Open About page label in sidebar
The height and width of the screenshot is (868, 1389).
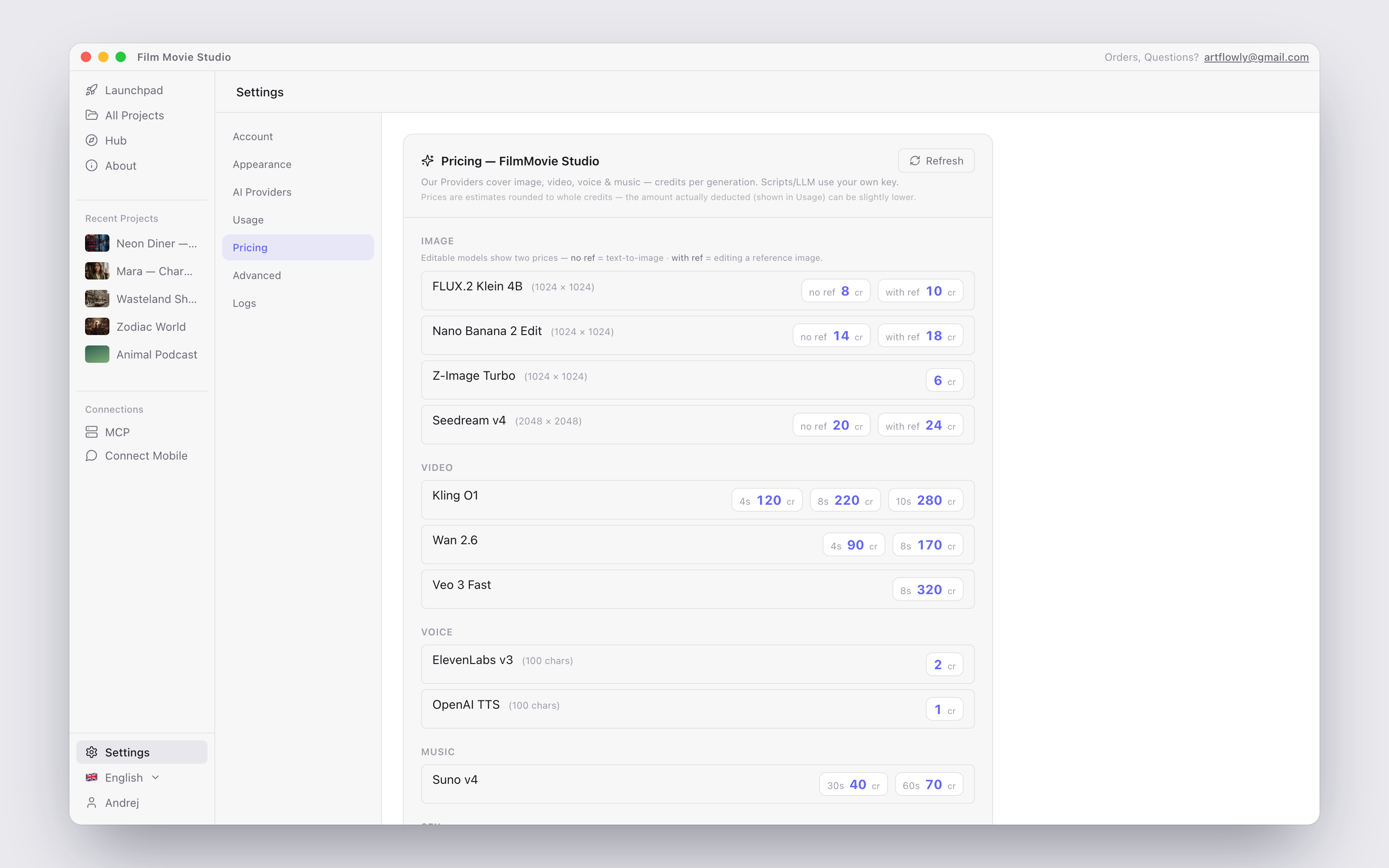(x=121, y=166)
